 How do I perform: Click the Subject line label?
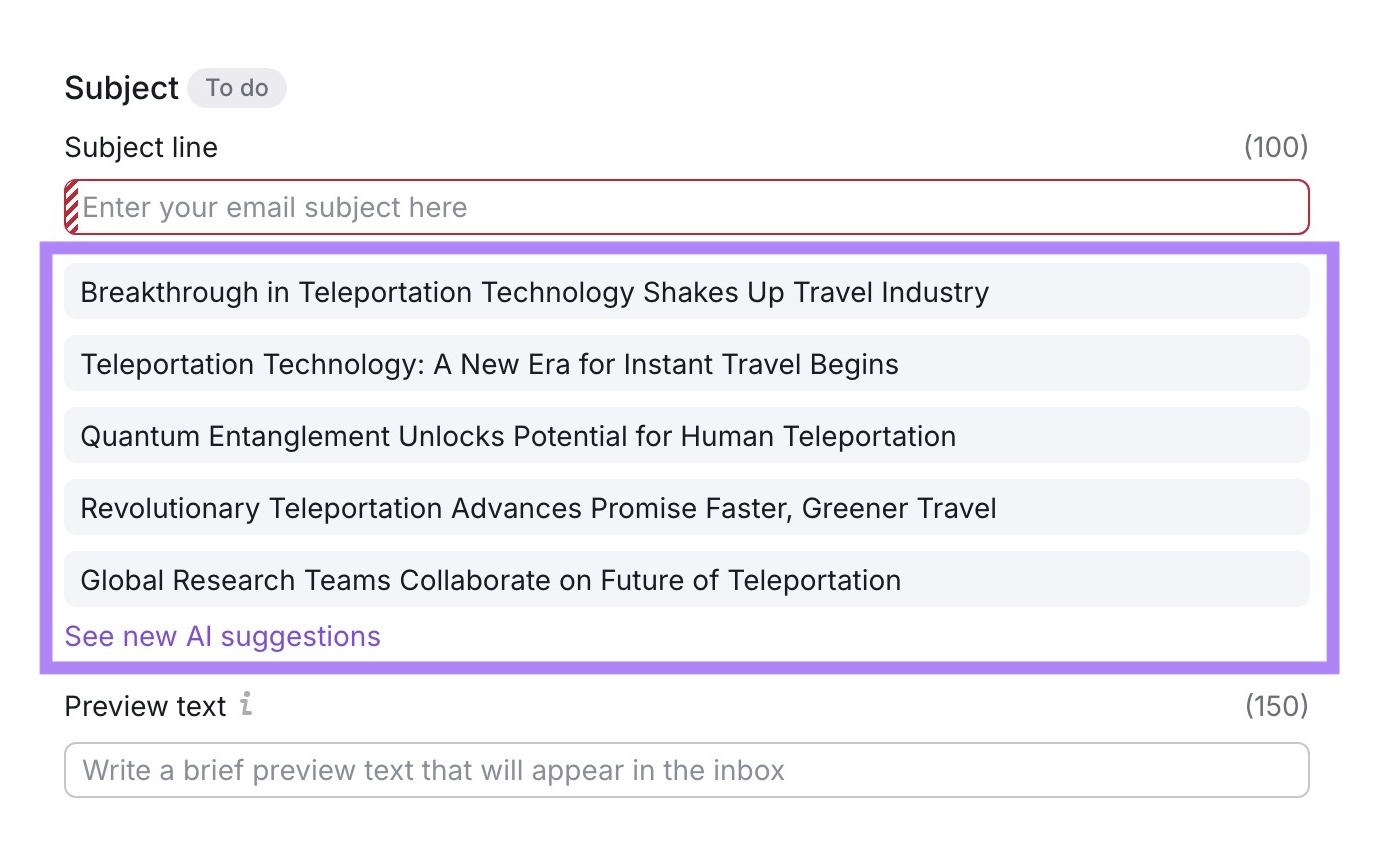[x=141, y=147]
